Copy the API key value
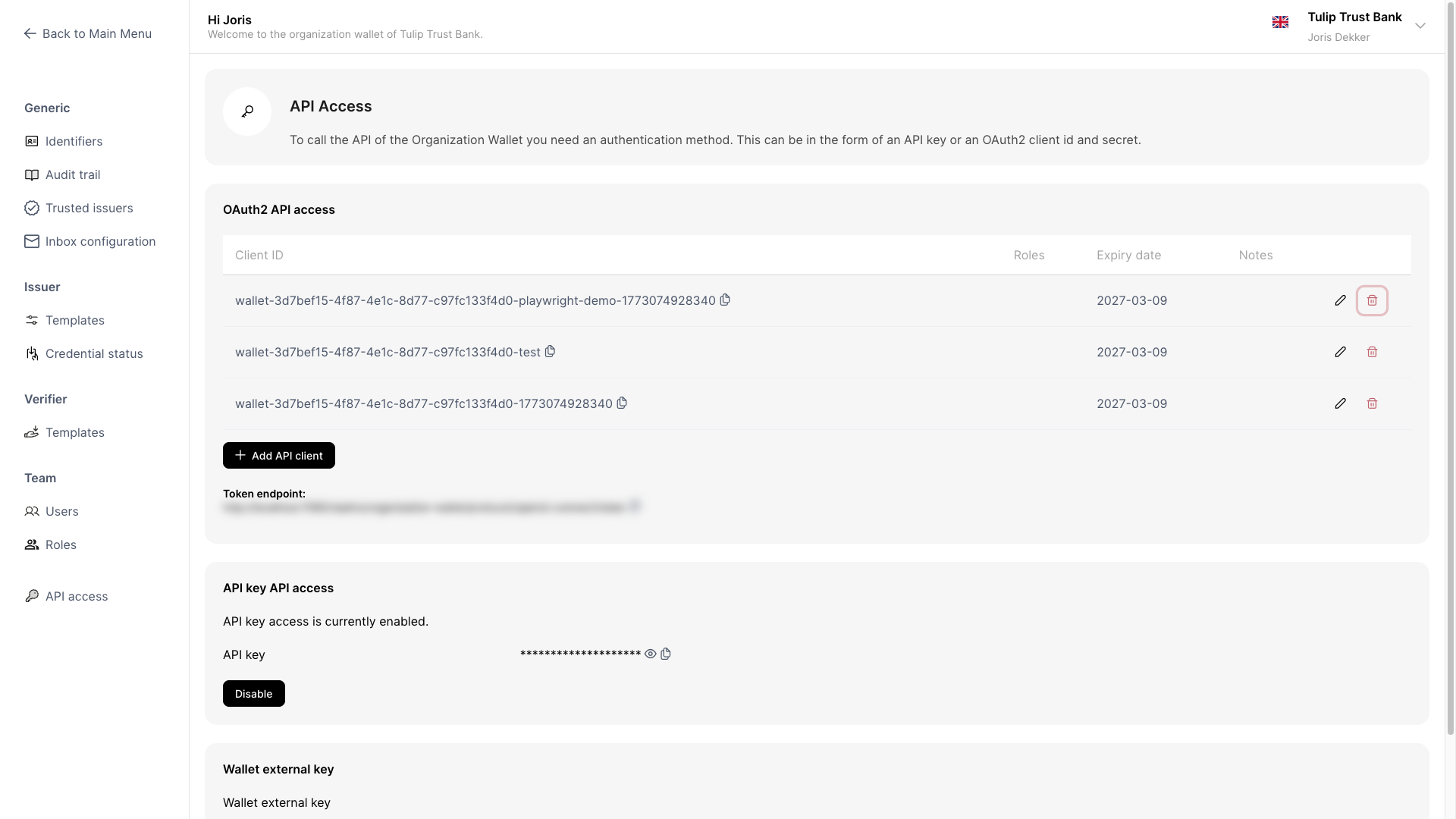Screen dimensions: 1456x819 [x=666, y=654]
